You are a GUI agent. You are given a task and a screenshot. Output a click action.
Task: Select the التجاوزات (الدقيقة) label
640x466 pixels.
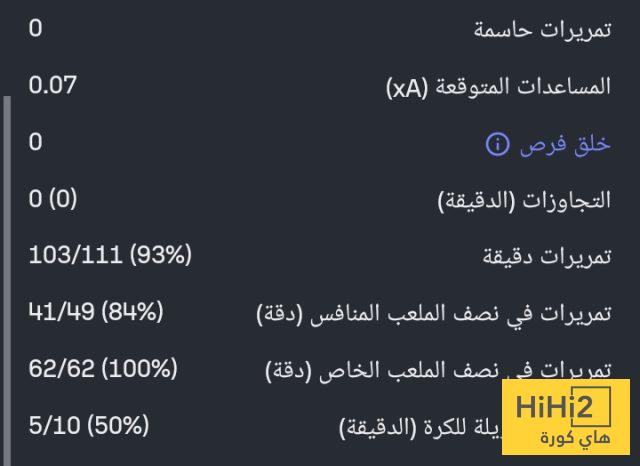(524, 201)
